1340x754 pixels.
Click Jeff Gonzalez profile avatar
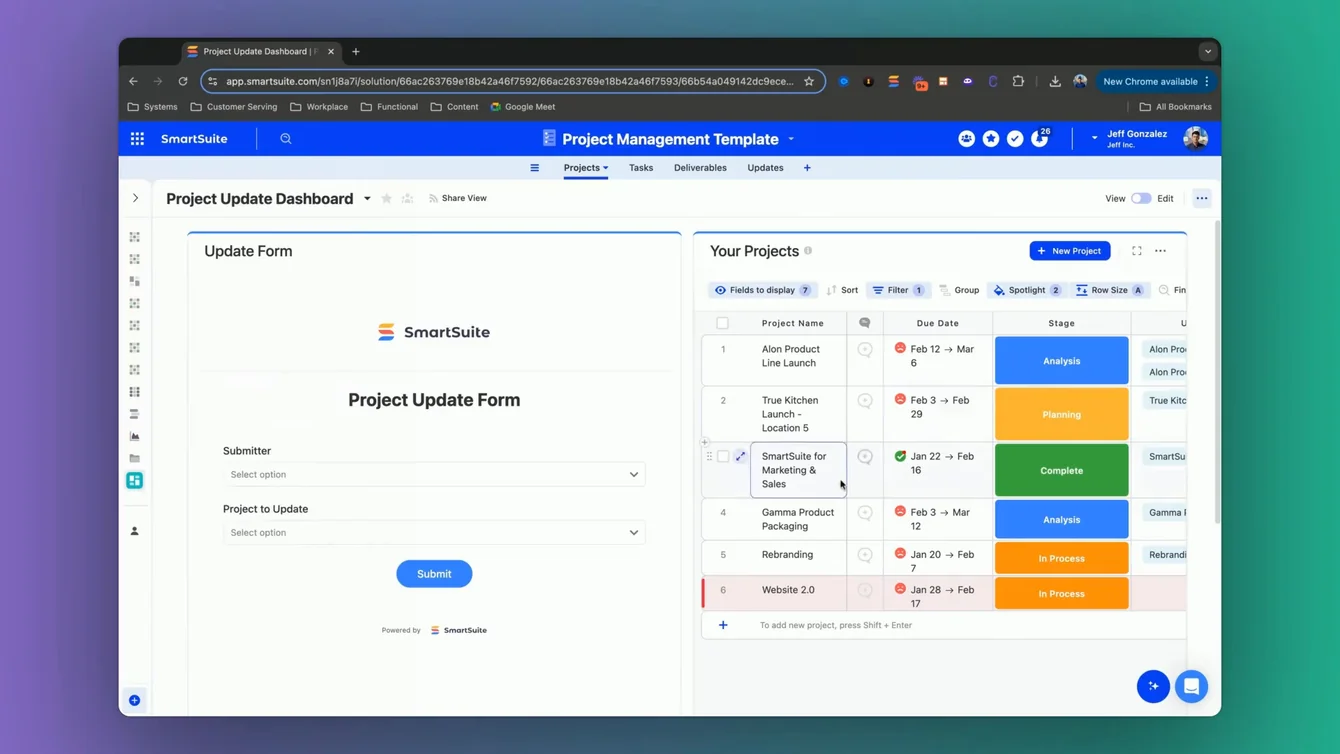(1195, 139)
